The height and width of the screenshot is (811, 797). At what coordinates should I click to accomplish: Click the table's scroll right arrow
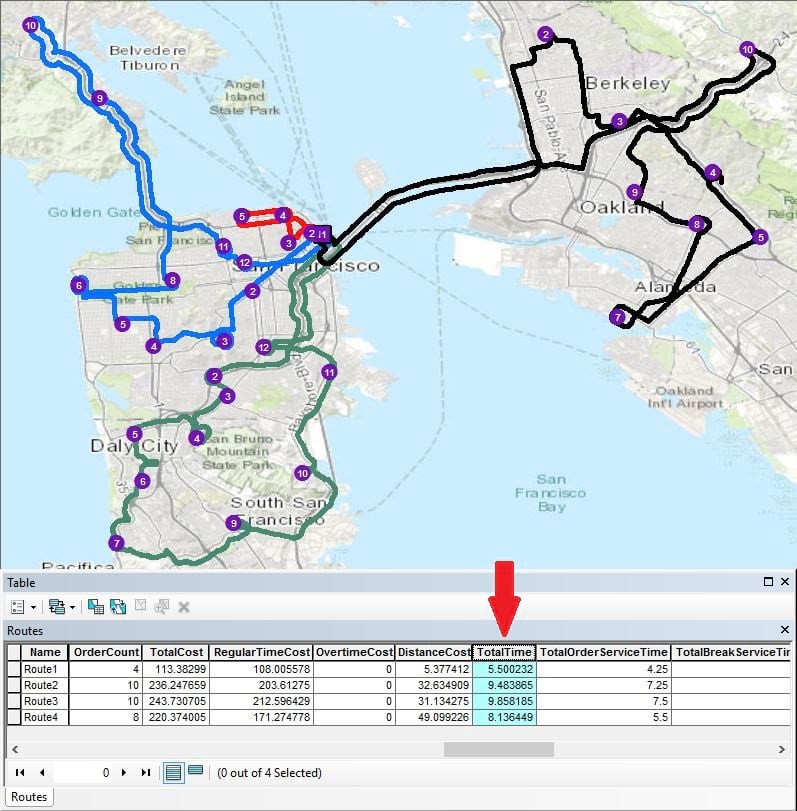(x=781, y=749)
